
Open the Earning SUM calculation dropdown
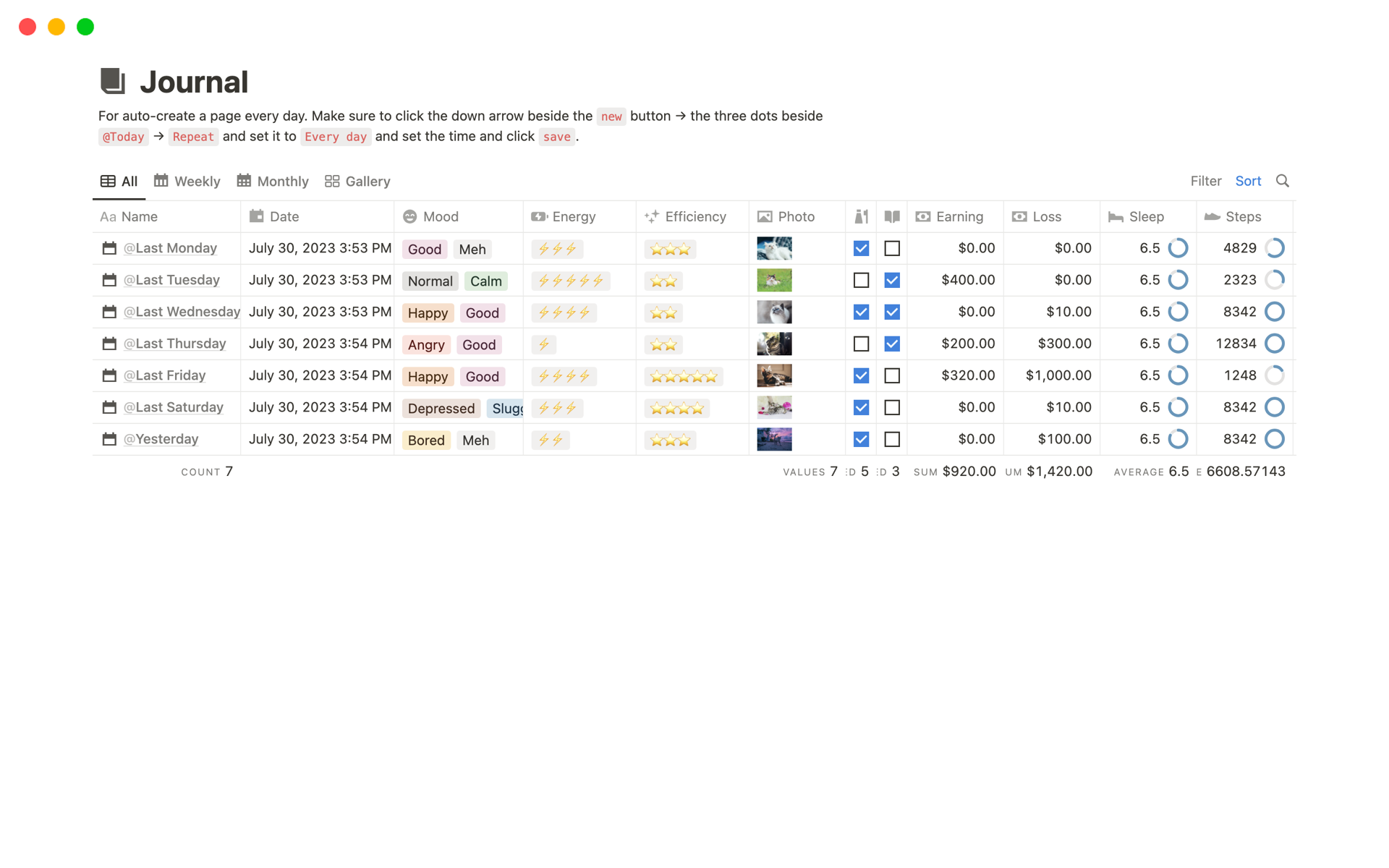[x=955, y=472]
